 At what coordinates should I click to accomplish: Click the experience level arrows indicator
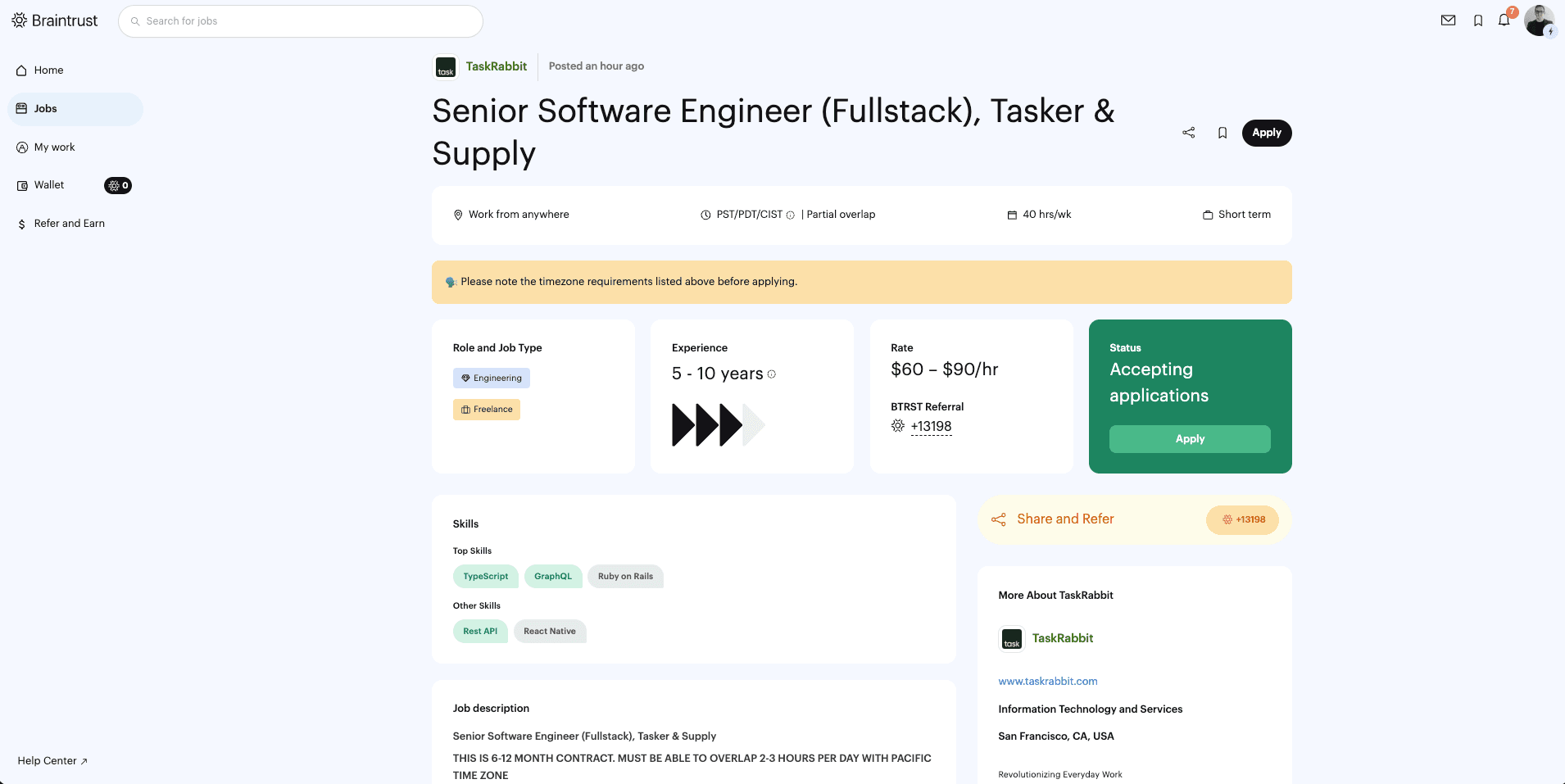pyautogui.click(x=719, y=425)
